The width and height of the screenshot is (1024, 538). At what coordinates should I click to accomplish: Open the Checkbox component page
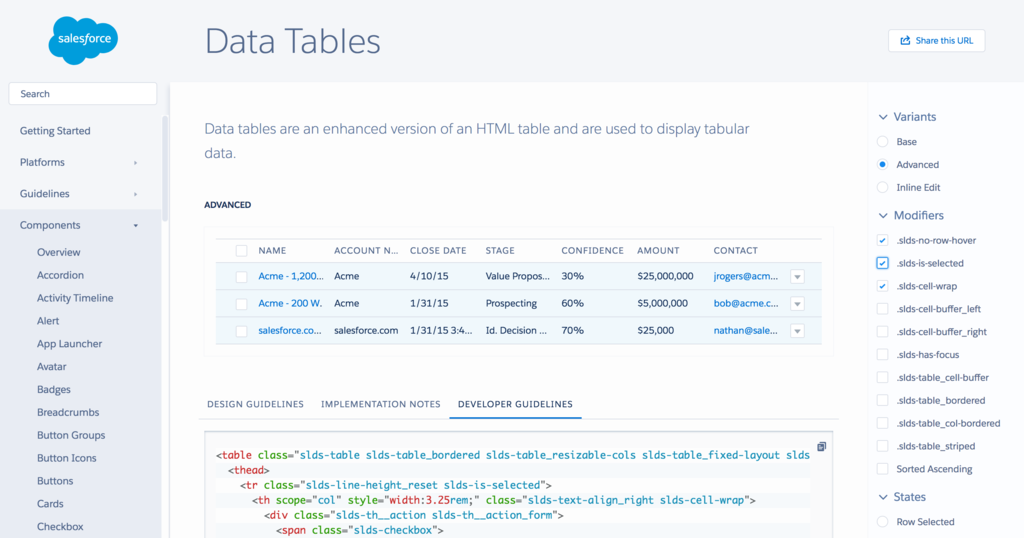point(60,526)
